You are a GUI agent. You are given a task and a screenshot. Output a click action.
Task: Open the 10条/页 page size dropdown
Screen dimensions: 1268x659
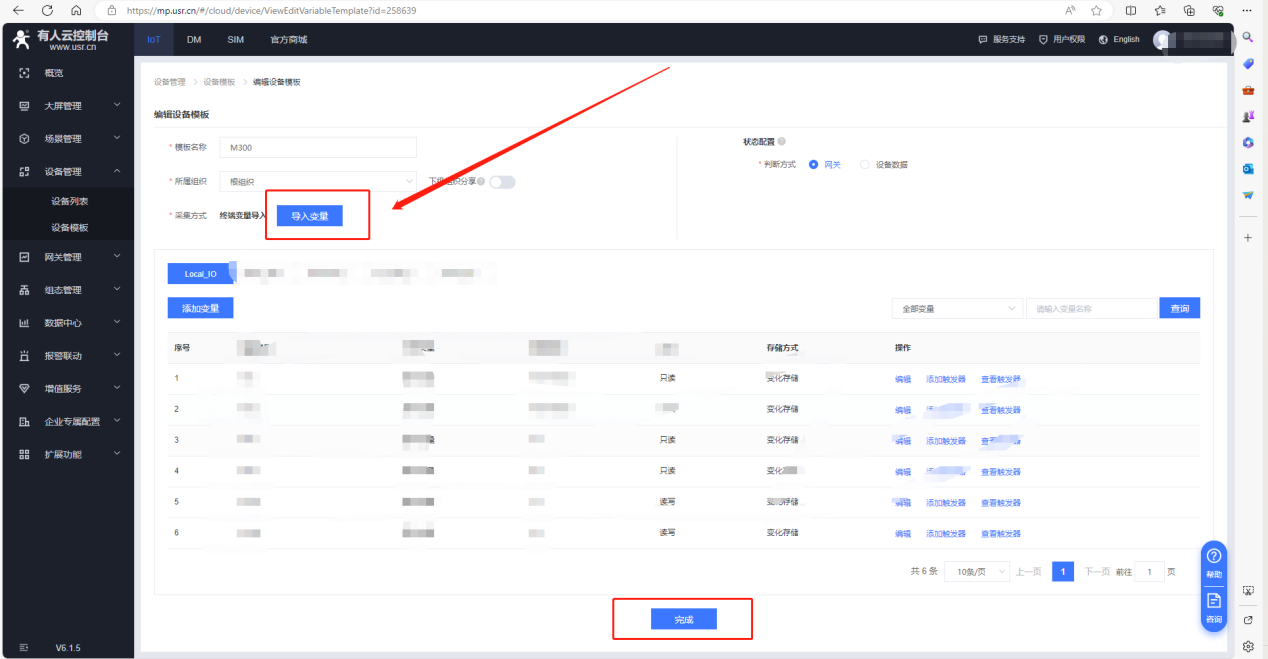tap(974, 572)
